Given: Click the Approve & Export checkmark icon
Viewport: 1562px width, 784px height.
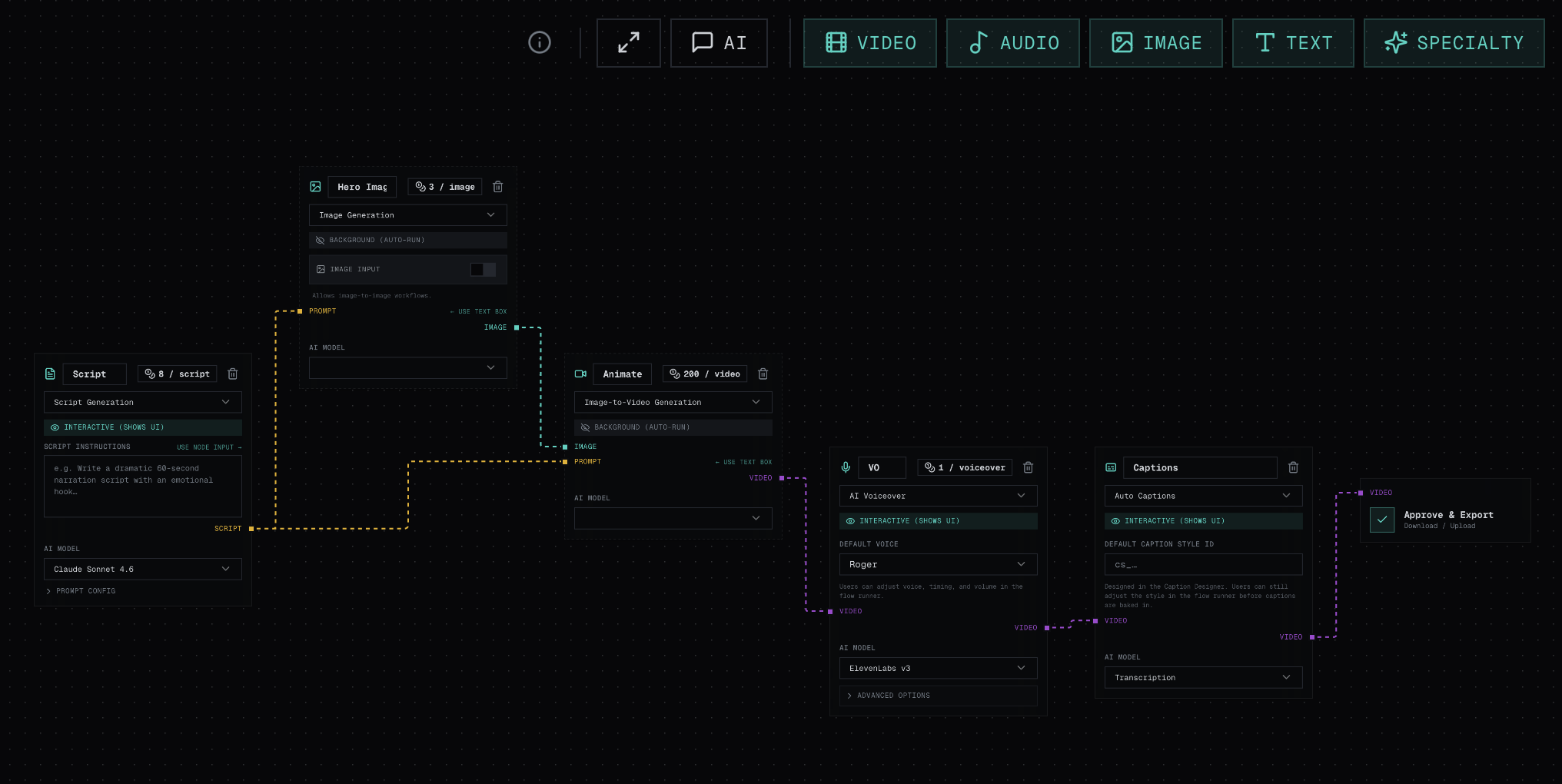Looking at the screenshot, I should (1382, 520).
